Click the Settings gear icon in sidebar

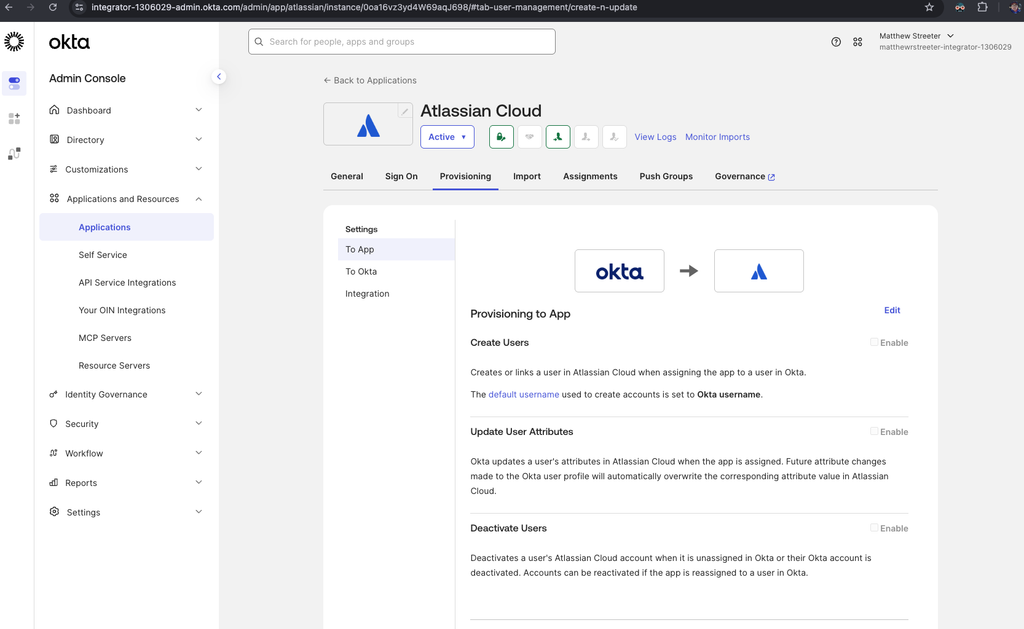[x=54, y=511]
